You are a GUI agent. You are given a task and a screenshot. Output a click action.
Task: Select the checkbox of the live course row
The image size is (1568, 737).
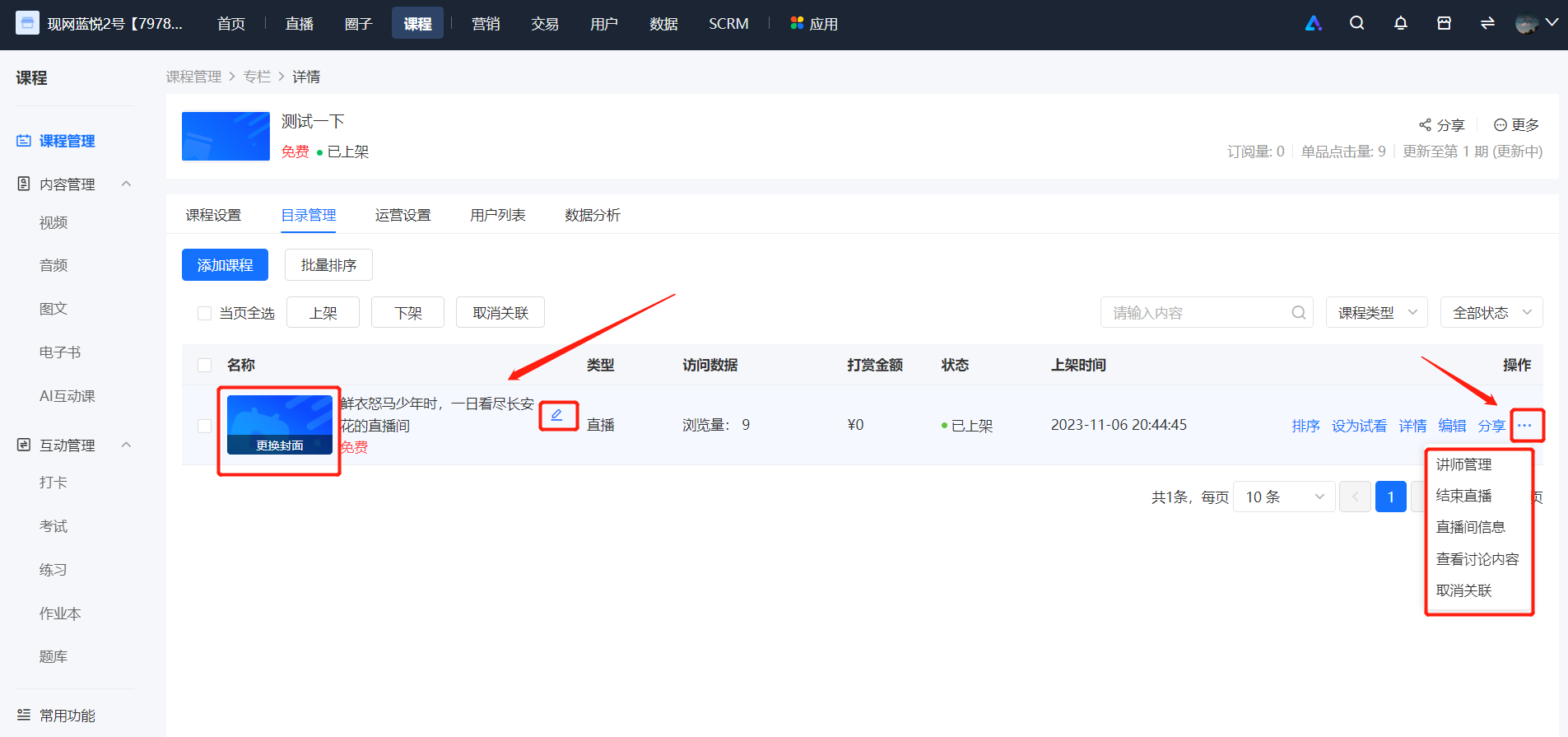tap(205, 426)
